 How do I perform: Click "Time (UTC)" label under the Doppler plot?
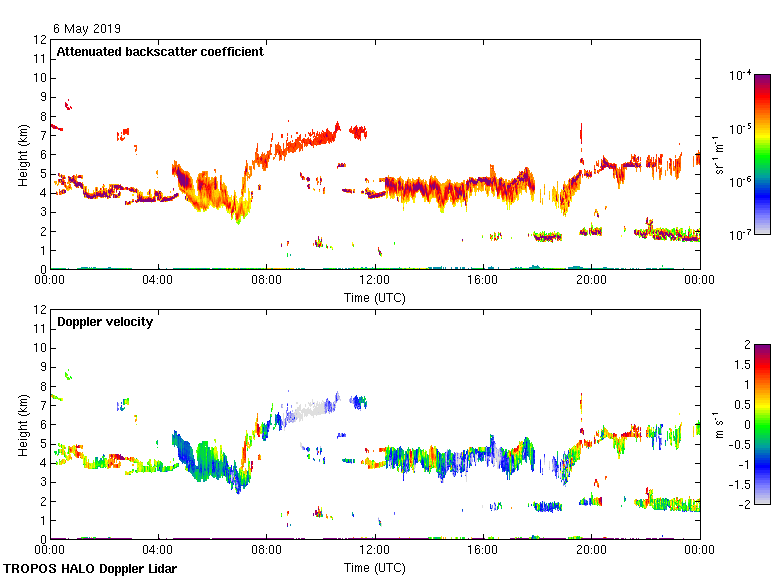(x=375, y=567)
